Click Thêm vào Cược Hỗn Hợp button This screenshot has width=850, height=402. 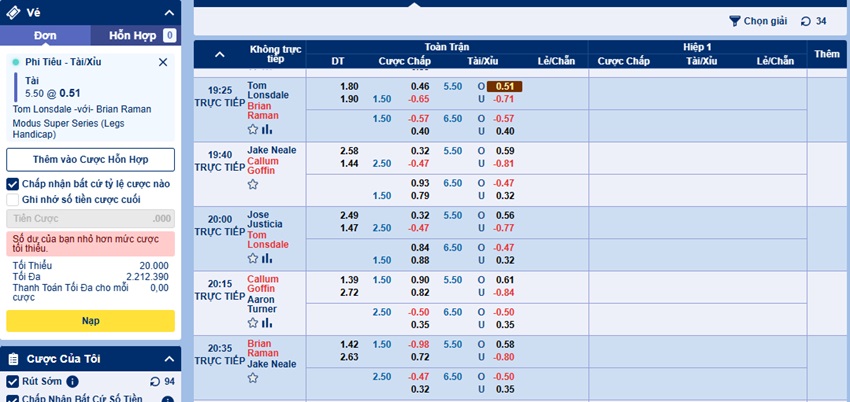point(91,160)
